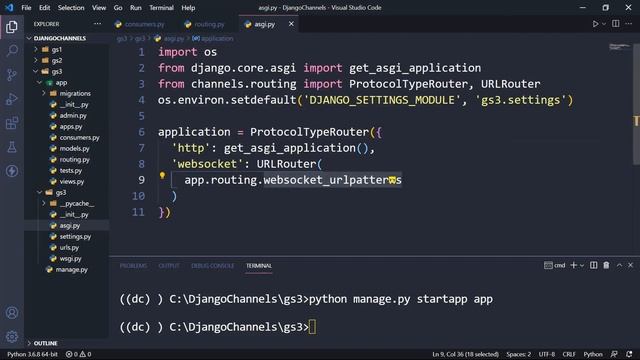Kill terminal with trash icon
640x360 pixels.
pos(606,265)
